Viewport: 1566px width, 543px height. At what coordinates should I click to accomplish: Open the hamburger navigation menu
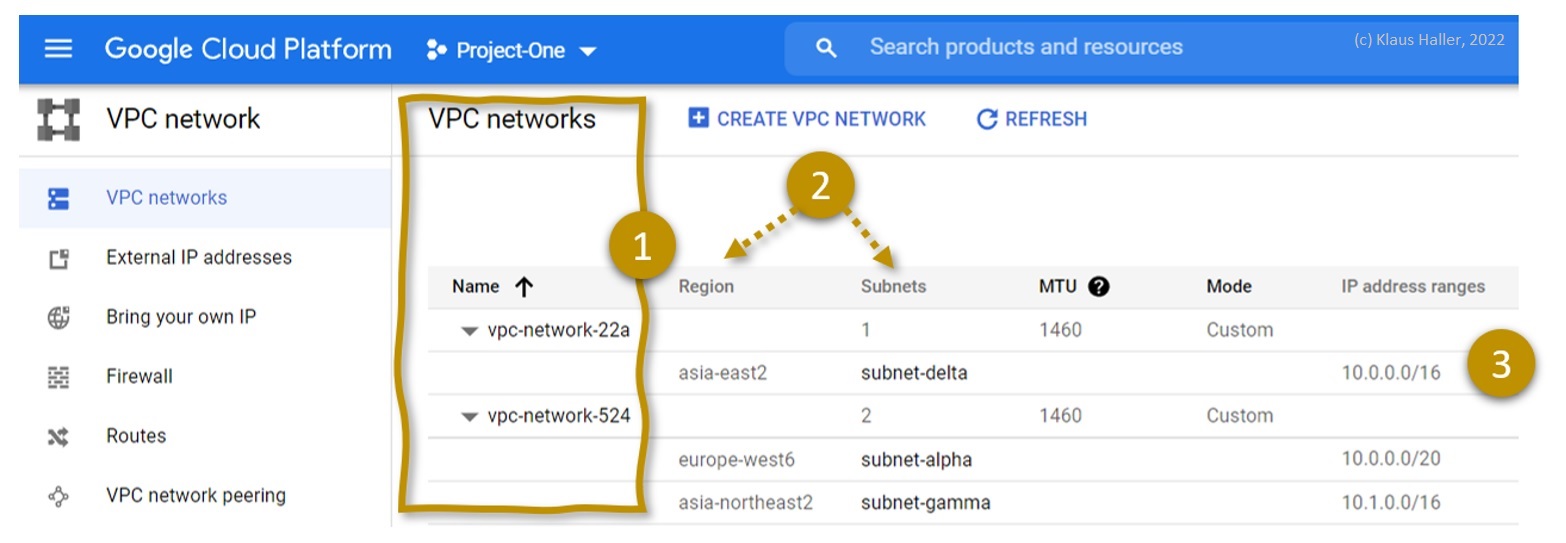pyautogui.click(x=59, y=49)
